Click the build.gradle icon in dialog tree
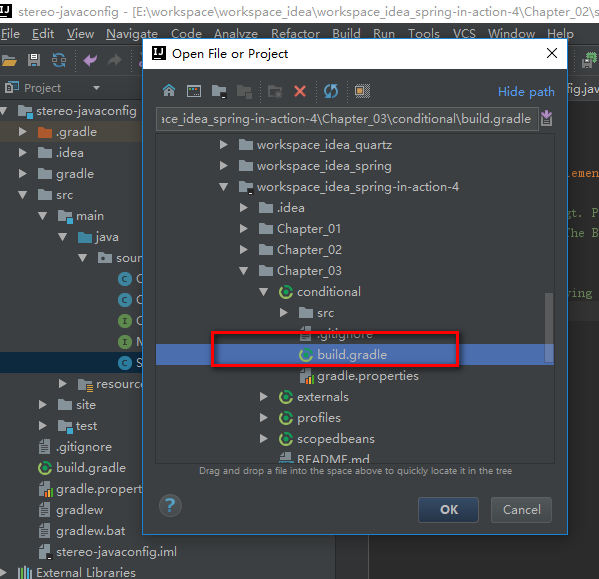This screenshot has width=599, height=579. [x=306, y=355]
